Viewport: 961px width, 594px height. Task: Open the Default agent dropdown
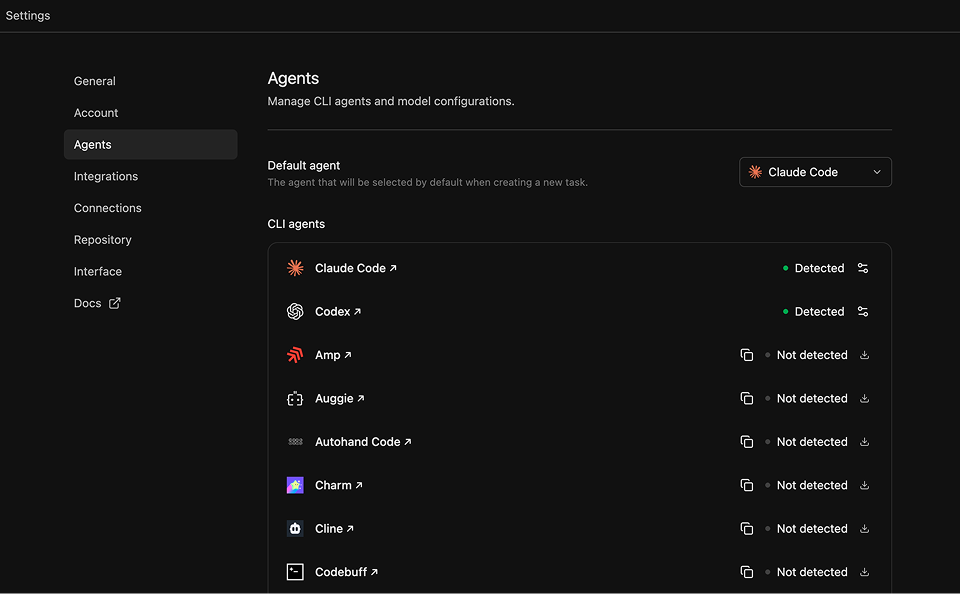click(815, 172)
